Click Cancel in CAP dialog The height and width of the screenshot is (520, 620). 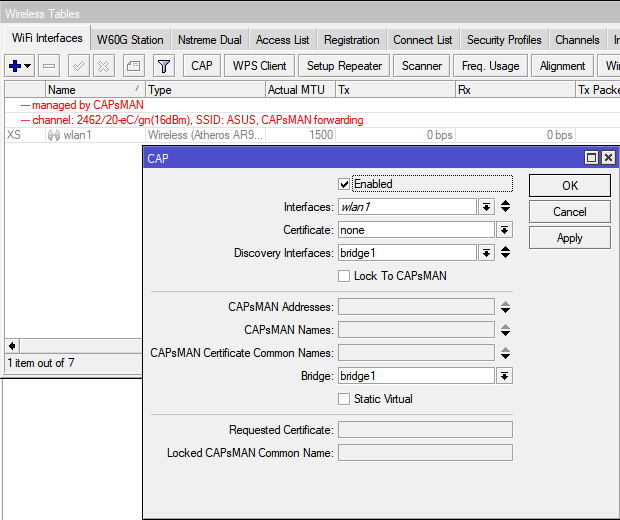[x=570, y=212]
